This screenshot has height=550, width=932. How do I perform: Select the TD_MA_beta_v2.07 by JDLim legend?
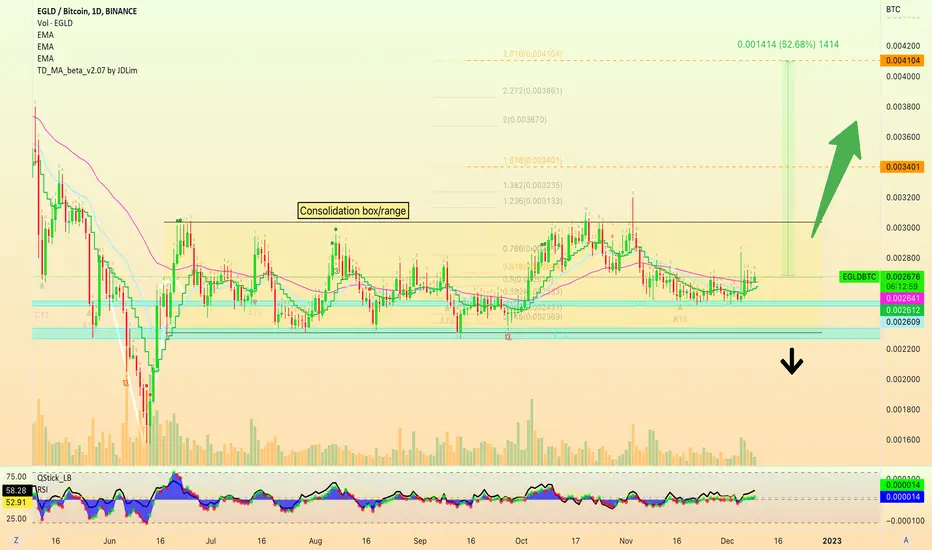pyautogui.click(x=87, y=70)
